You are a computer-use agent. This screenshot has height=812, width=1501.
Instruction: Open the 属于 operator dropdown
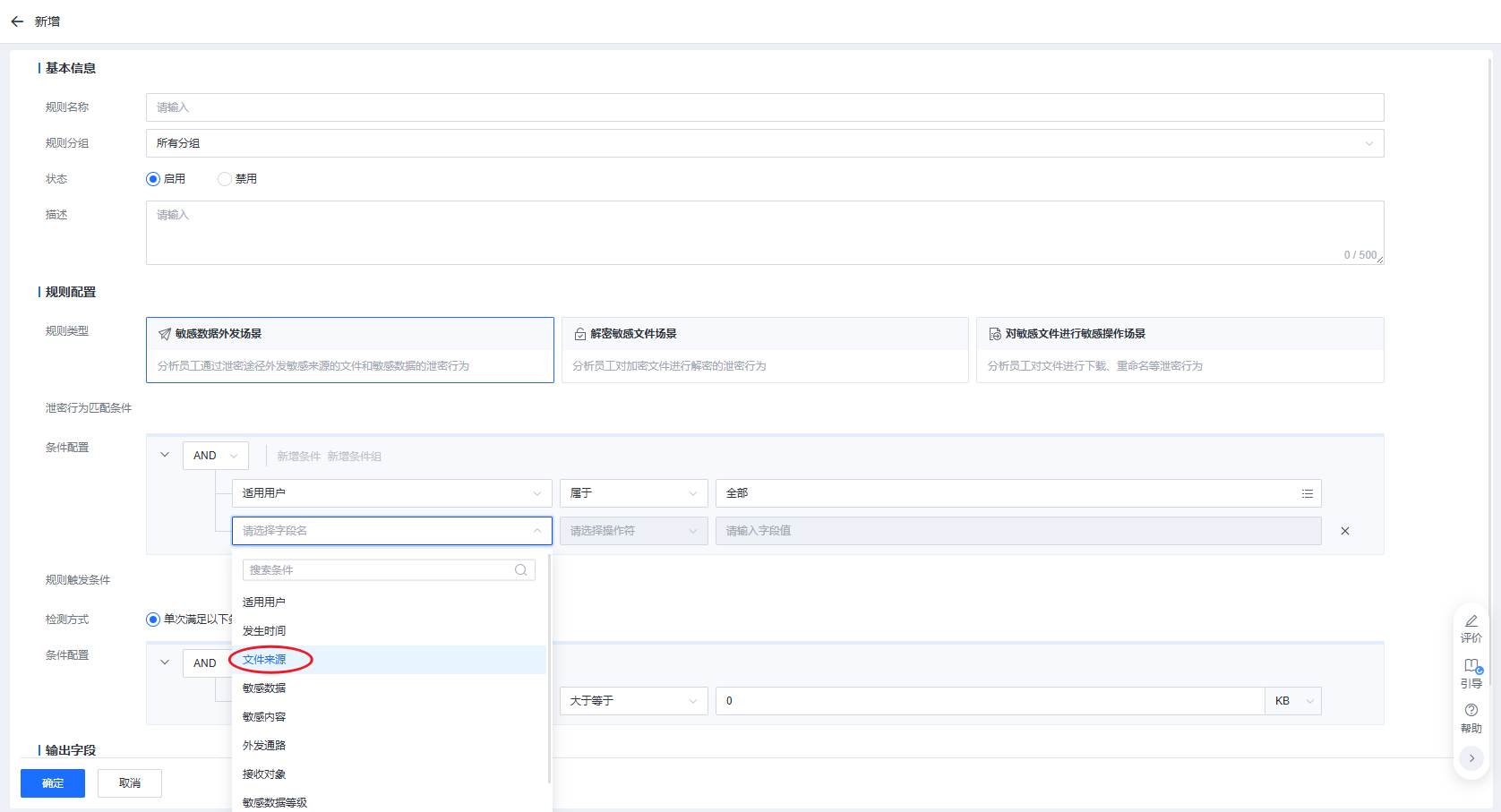click(x=632, y=493)
